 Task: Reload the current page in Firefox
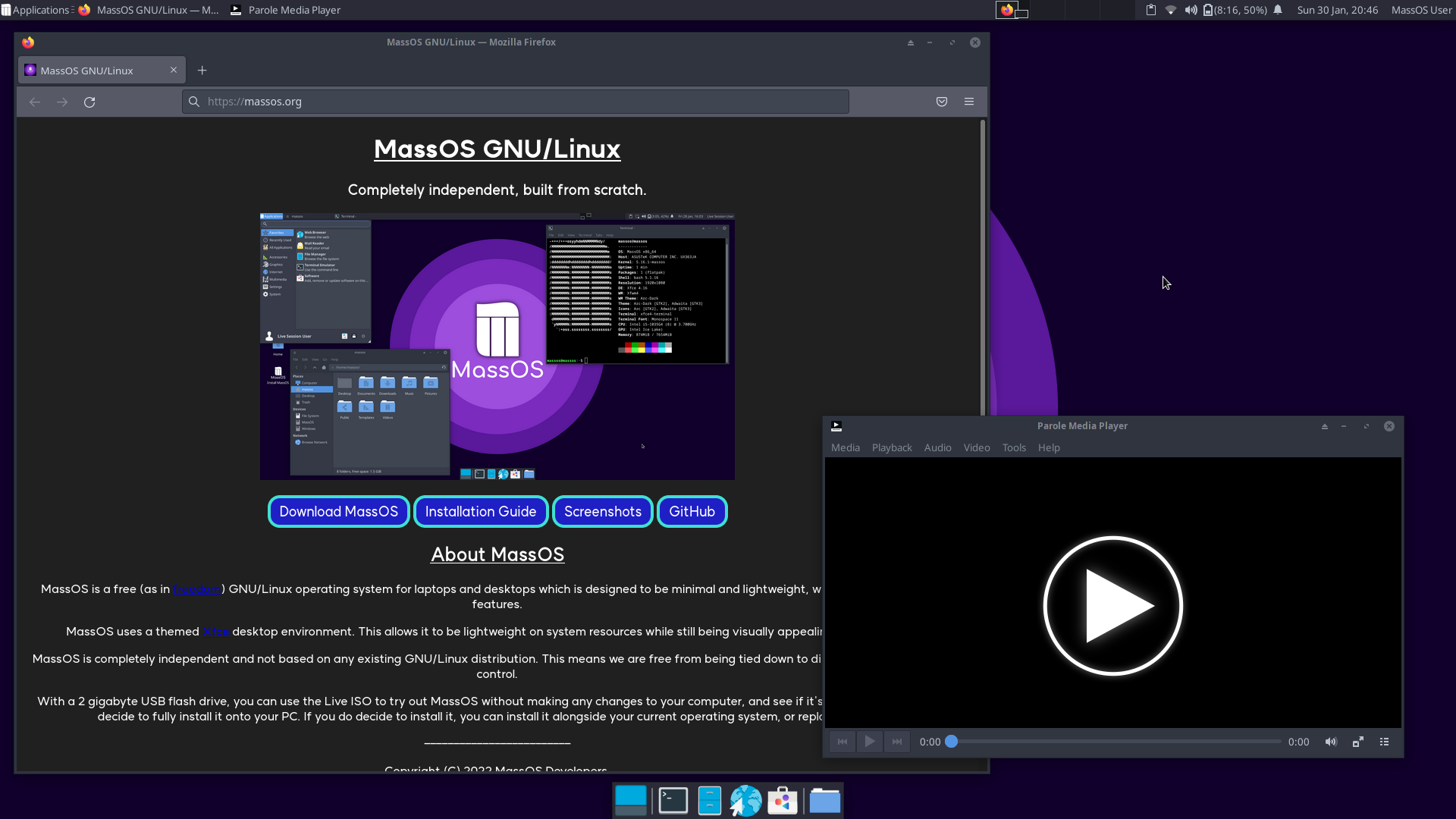[89, 102]
